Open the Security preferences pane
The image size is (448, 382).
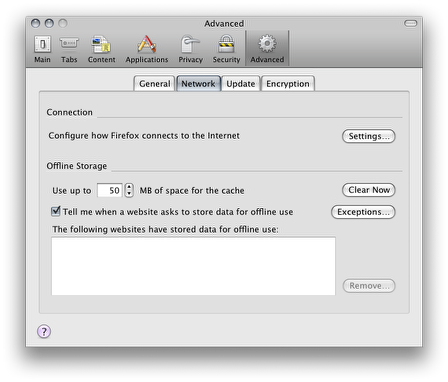(x=226, y=49)
